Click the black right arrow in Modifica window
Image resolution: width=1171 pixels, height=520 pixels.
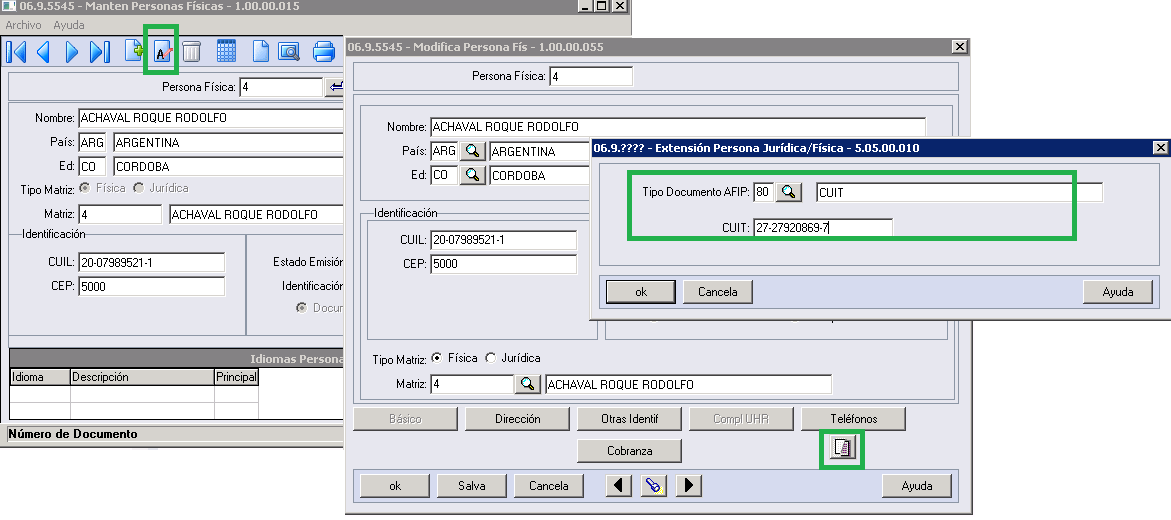coord(689,486)
